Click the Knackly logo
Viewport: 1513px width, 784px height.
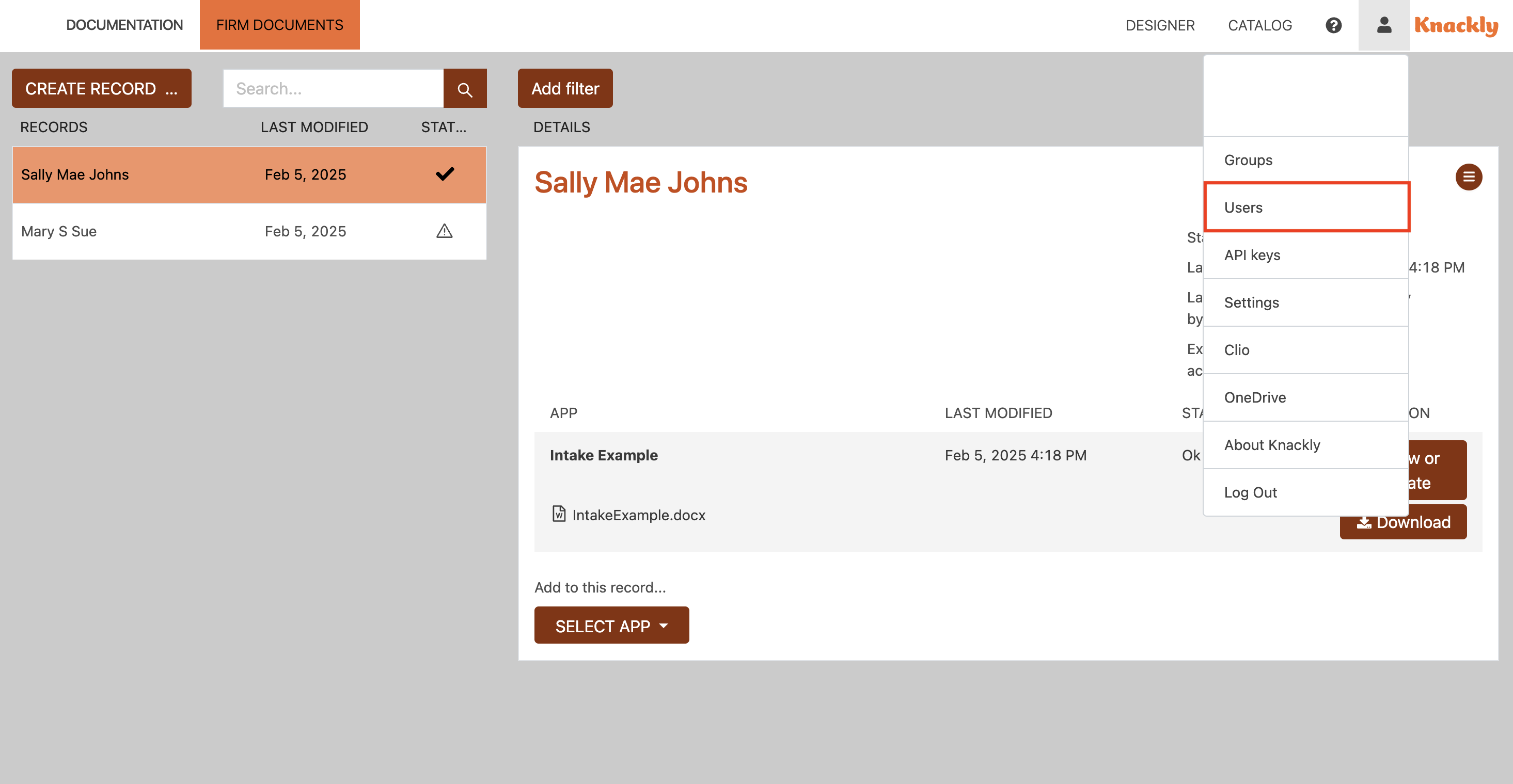(x=1456, y=25)
